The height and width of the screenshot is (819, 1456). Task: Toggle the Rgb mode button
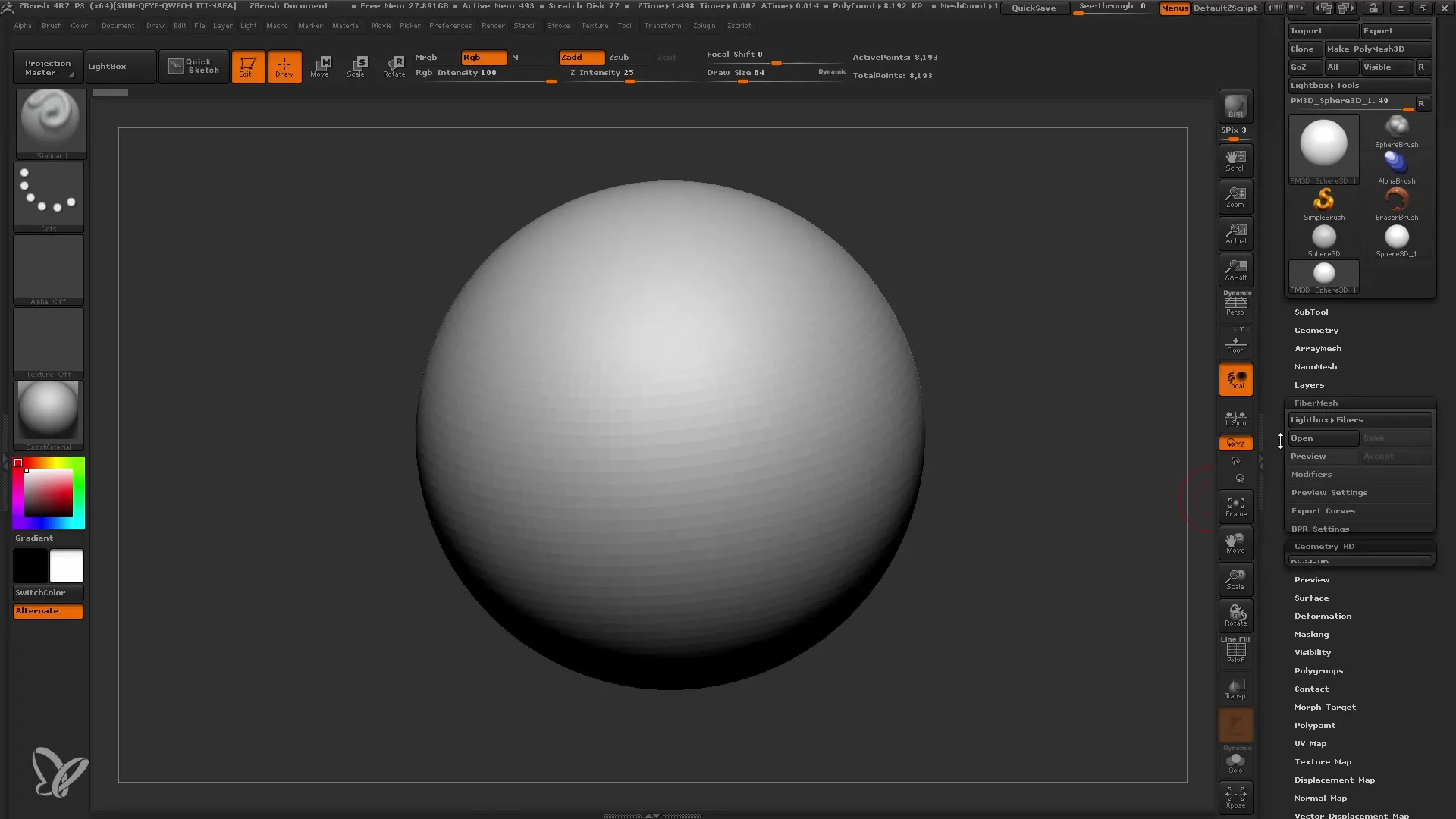pos(484,58)
